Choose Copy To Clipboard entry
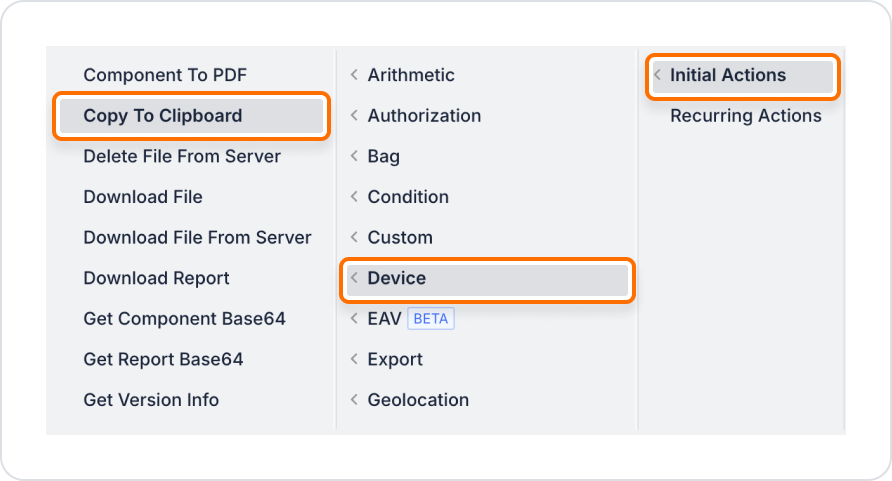Image resolution: width=892 pixels, height=481 pixels. (x=192, y=116)
